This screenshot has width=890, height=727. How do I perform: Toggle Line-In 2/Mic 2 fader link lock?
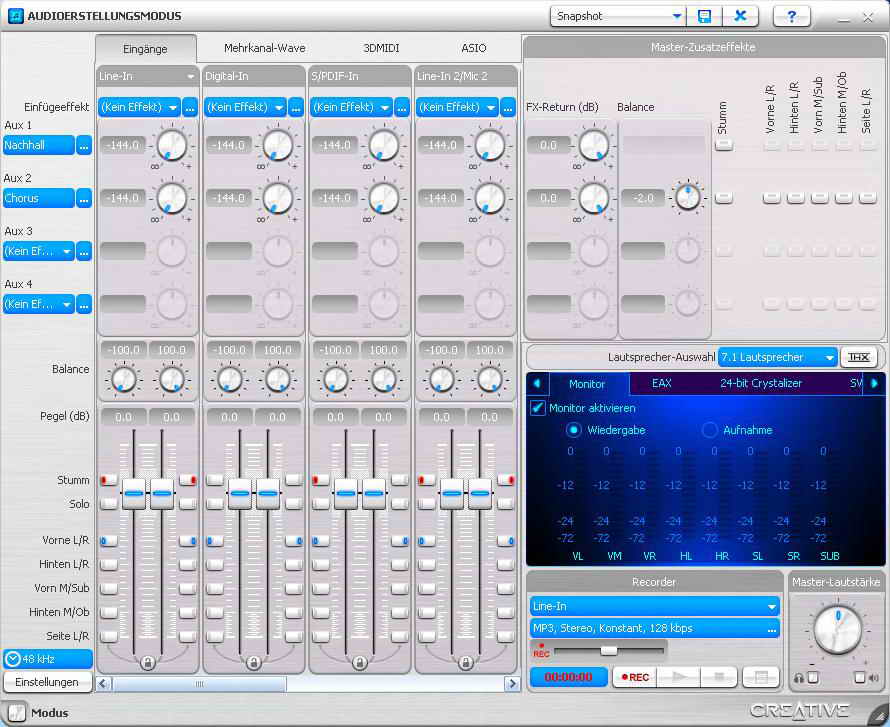coord(465,662)
